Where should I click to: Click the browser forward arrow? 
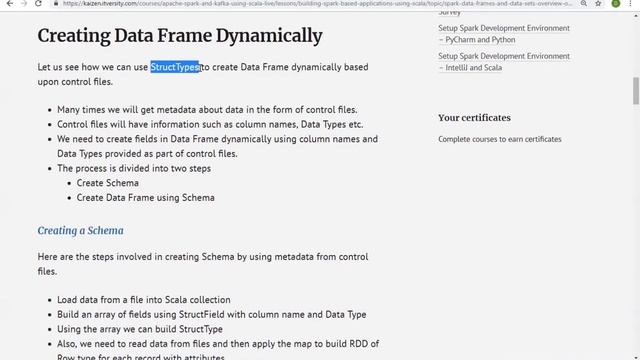pos(24,3)
